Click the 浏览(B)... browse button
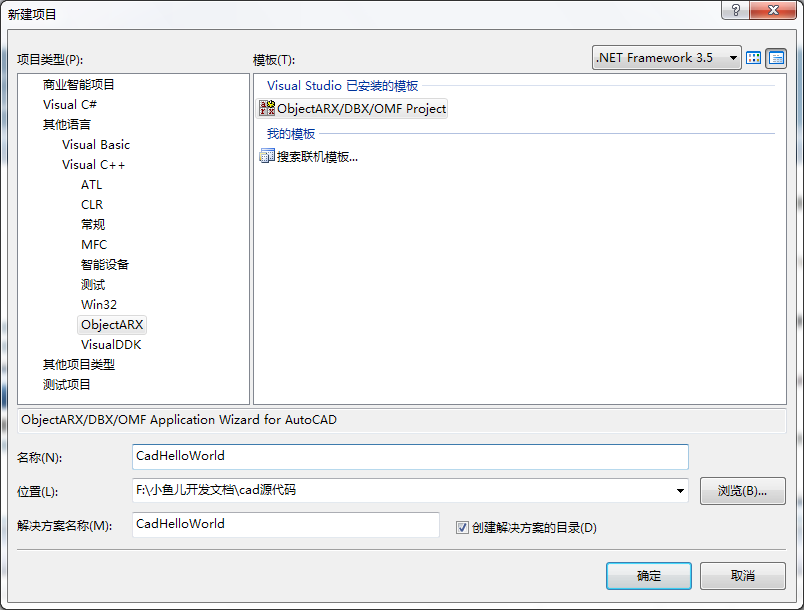Image resolution: width=804 pixels, height=610 pixels. (742, 491)
